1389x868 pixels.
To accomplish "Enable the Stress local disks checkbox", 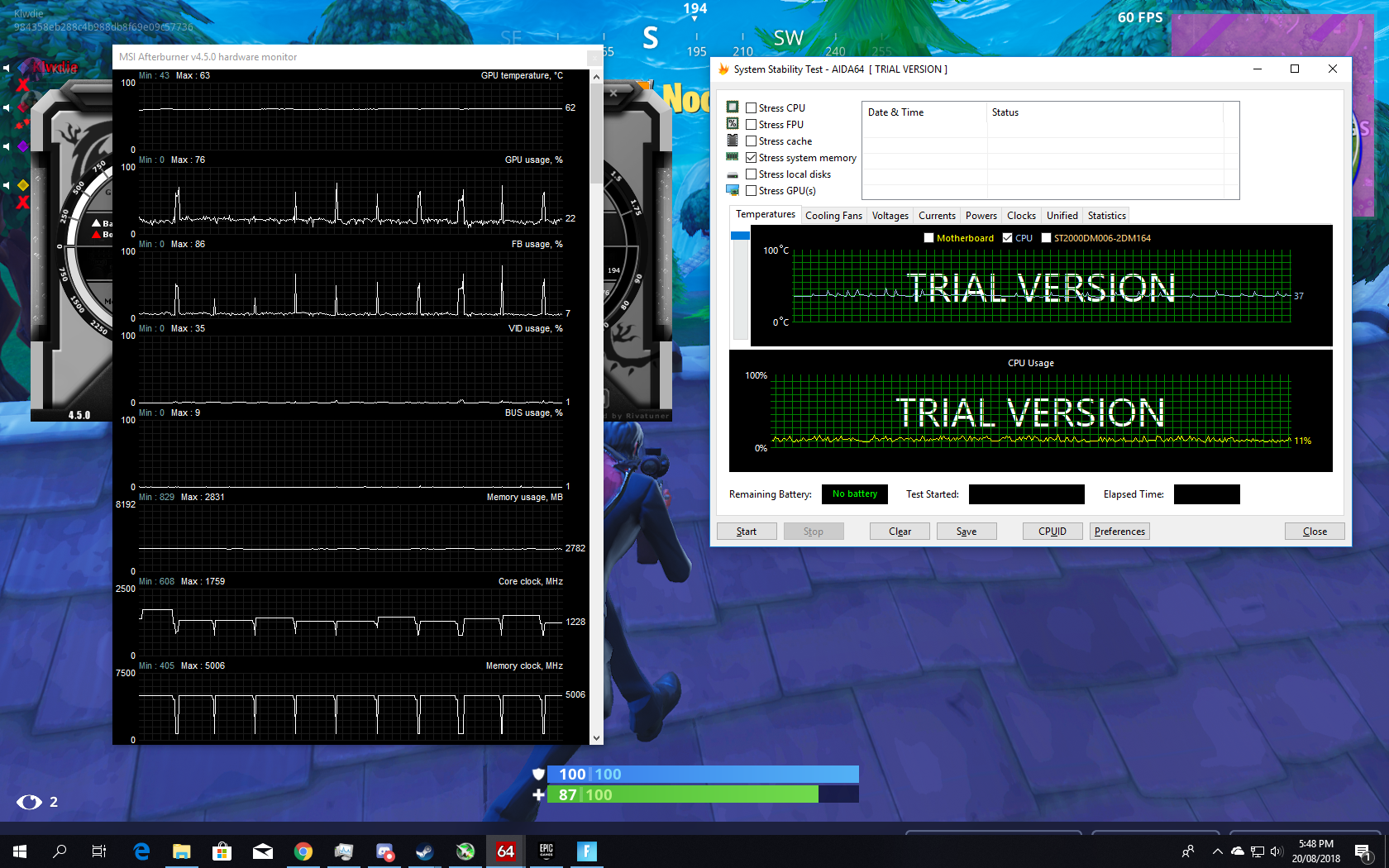I will pyautogui.click(x=751, y=174).
